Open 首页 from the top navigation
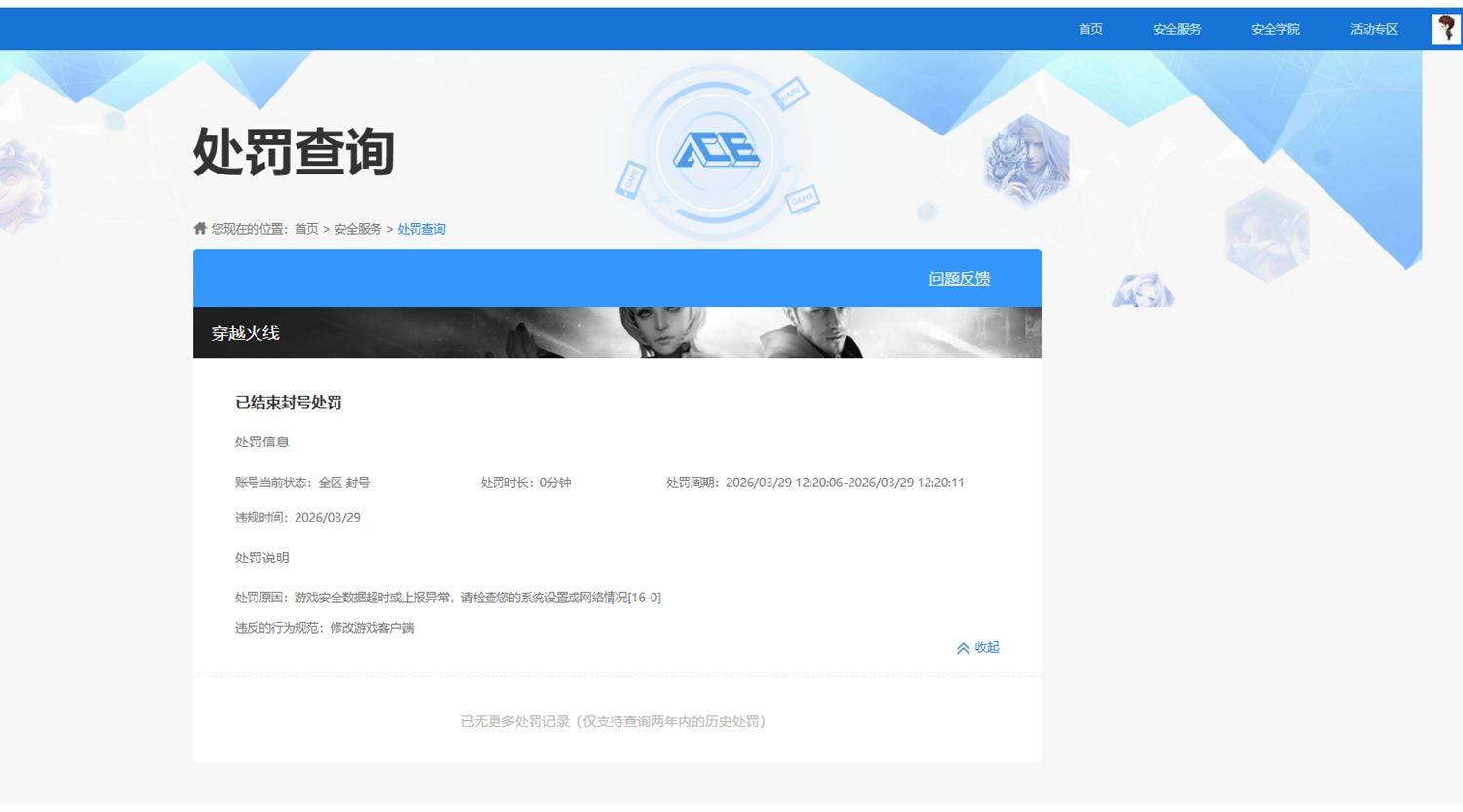This screenshot has height=812, width=1463. point(1089,28)
